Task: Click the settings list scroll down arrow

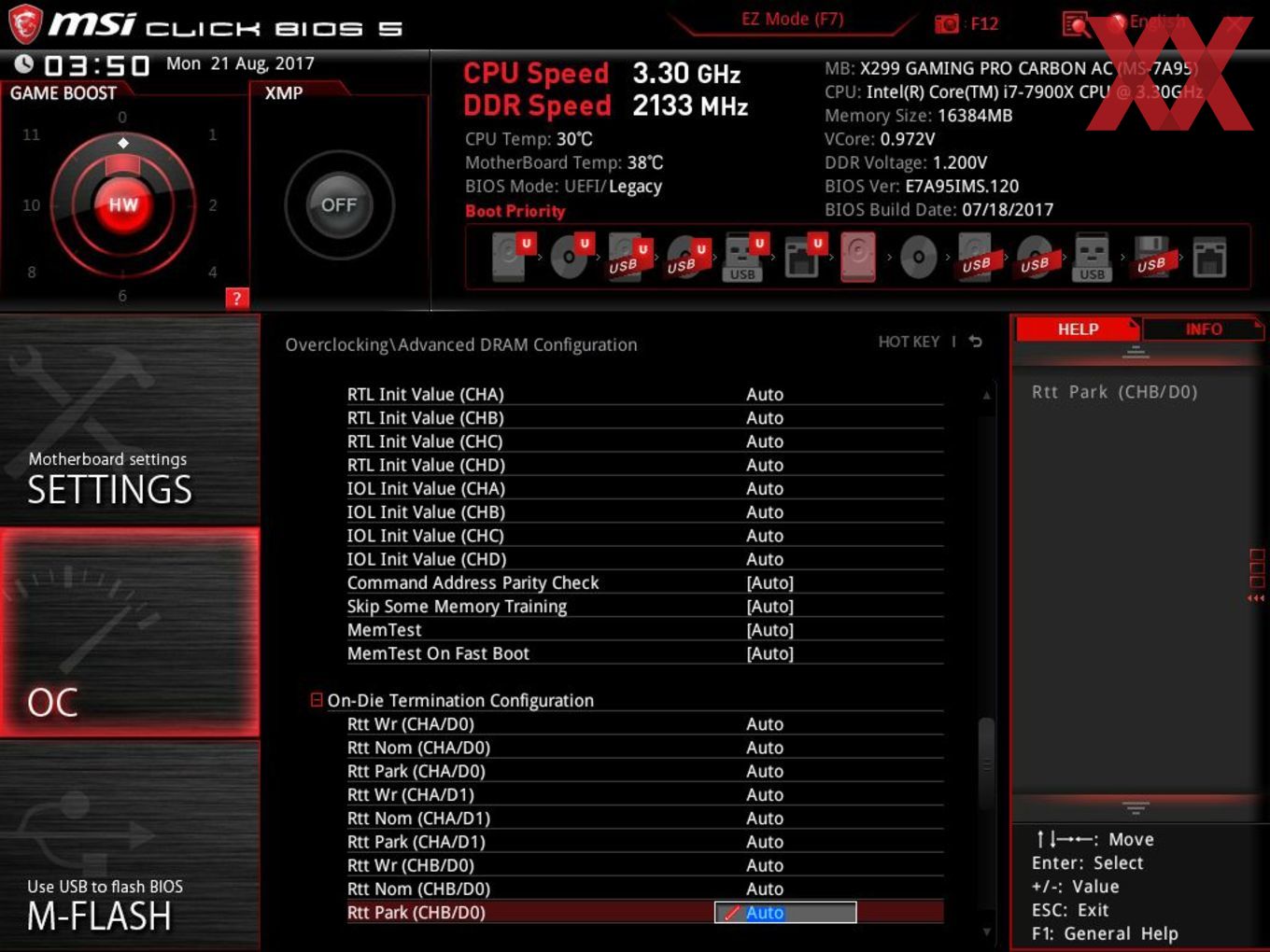Action: [x=986, y=931]
